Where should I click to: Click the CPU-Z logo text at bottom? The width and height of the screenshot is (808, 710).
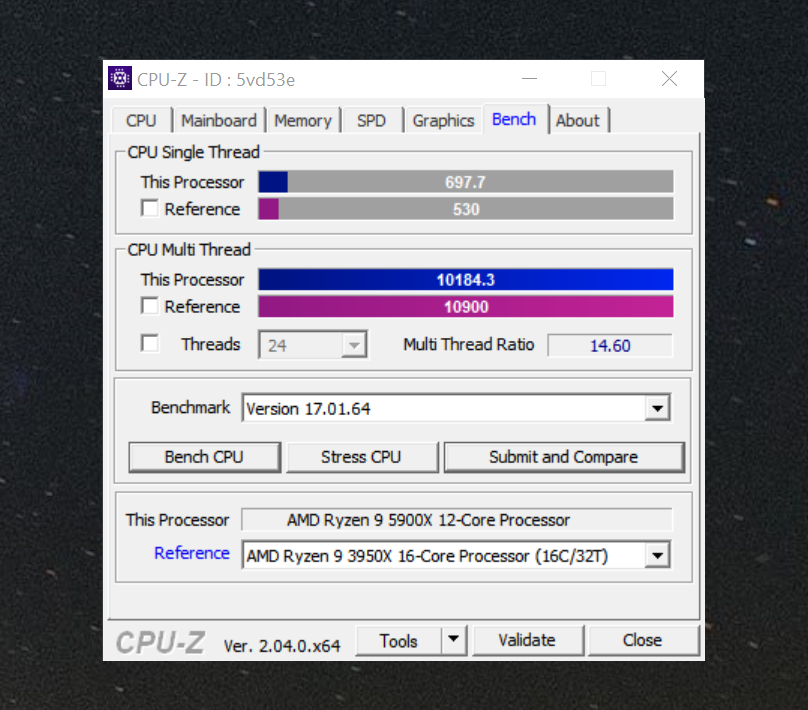click(x=160, y=643)
